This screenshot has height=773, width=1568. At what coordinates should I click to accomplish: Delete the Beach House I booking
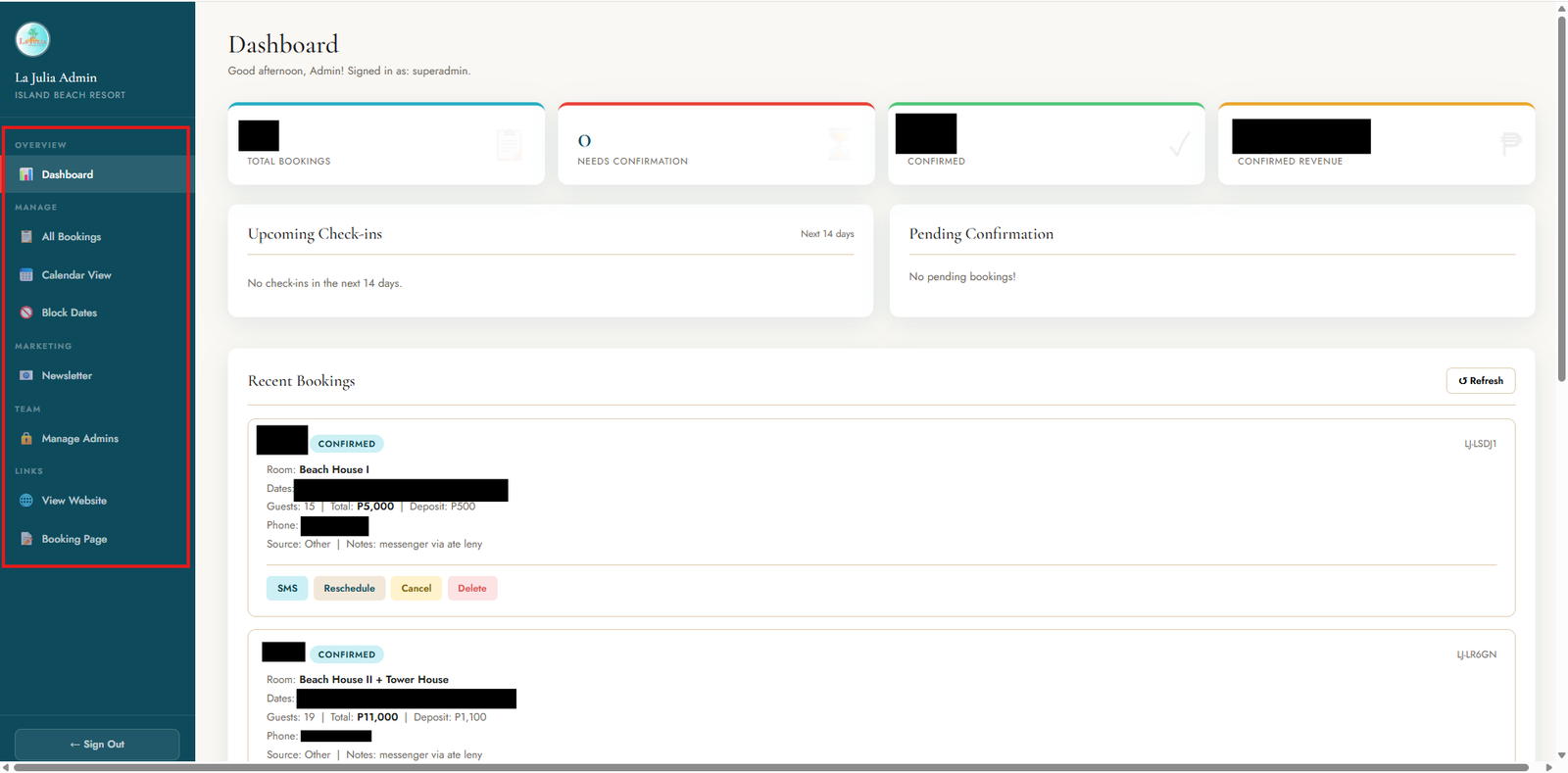472,588
